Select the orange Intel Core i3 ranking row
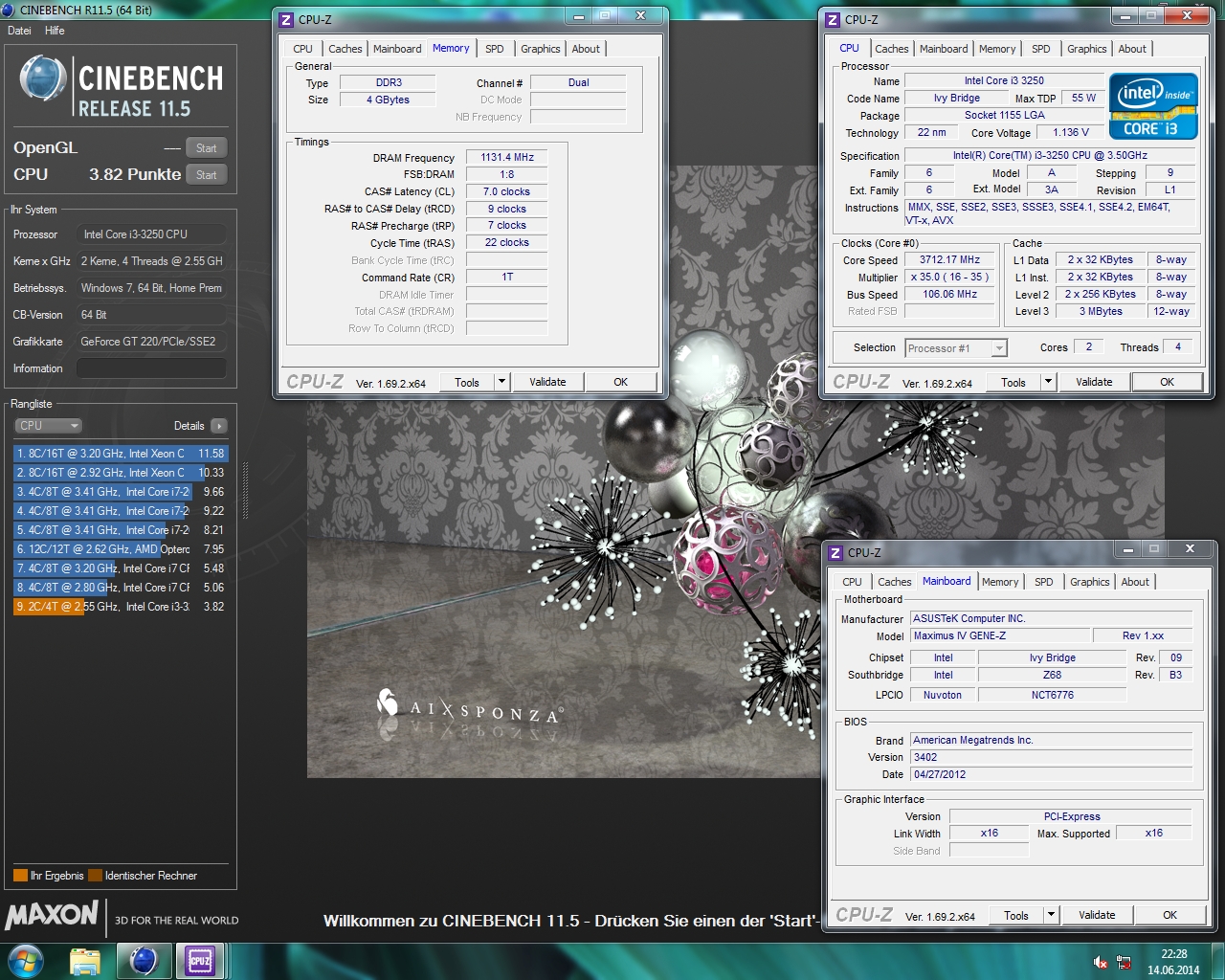The height and width of the screenshot is (980, 1225). [121, 607]
